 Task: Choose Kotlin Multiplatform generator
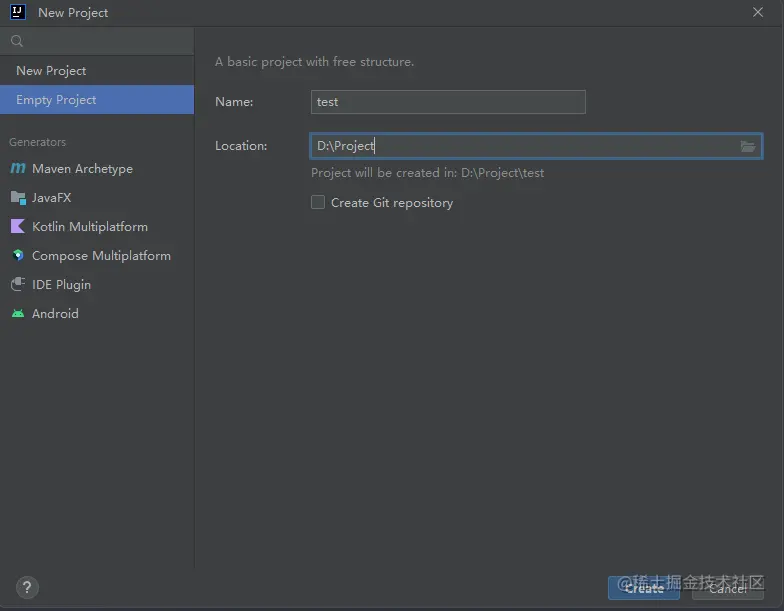[97, 226]
